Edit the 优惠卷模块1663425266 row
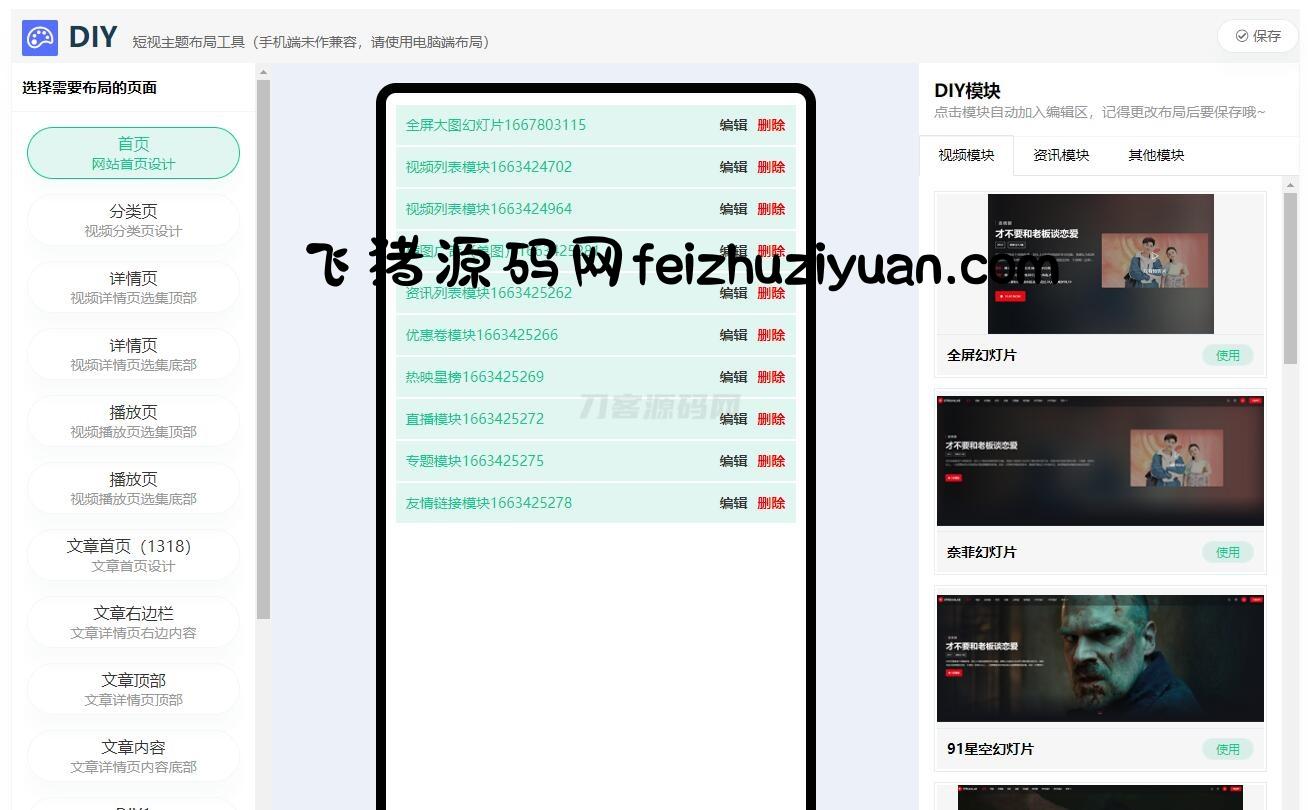The width and height of the screenshot is (1308, 810). (733, 335)
